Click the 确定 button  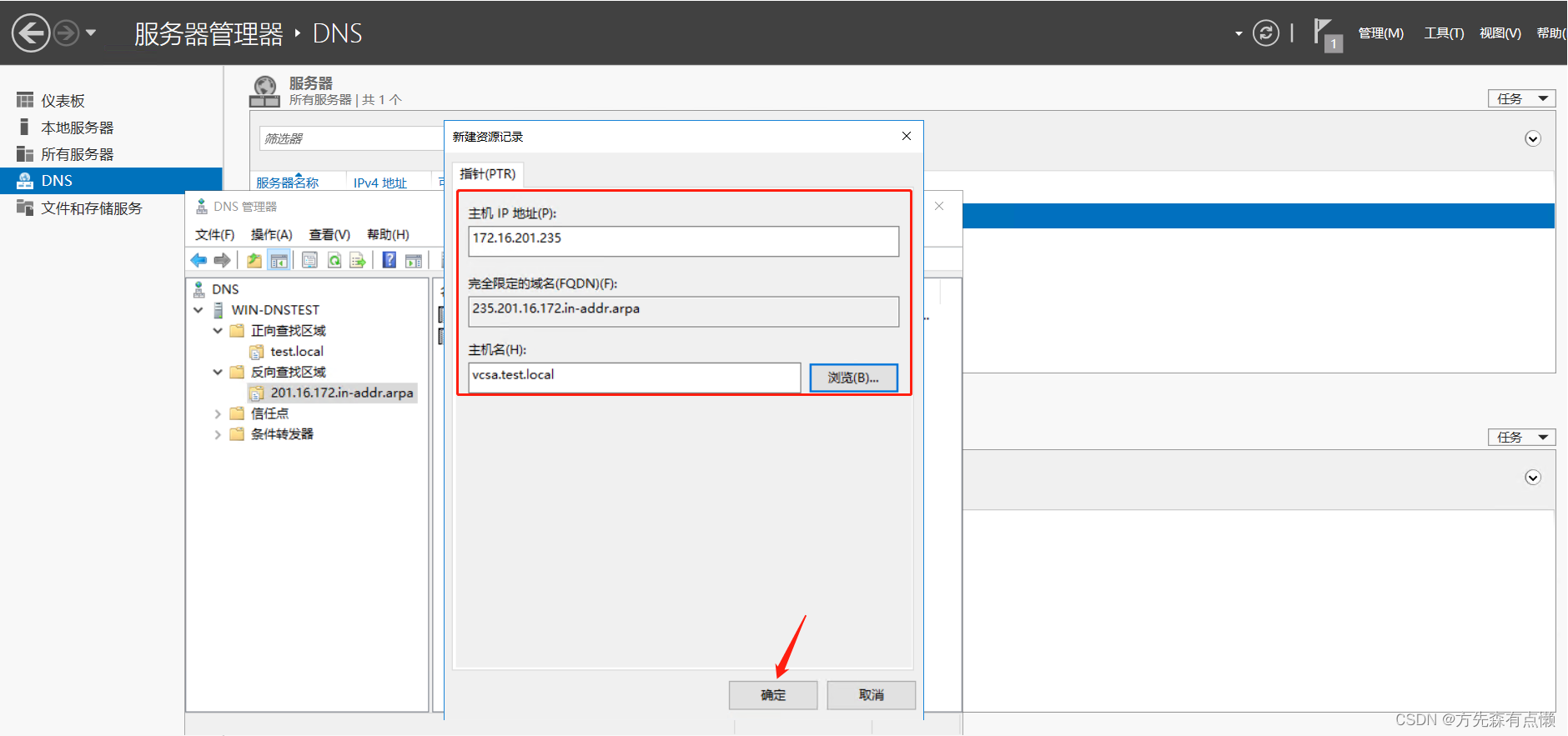click(x=773, y=695)
